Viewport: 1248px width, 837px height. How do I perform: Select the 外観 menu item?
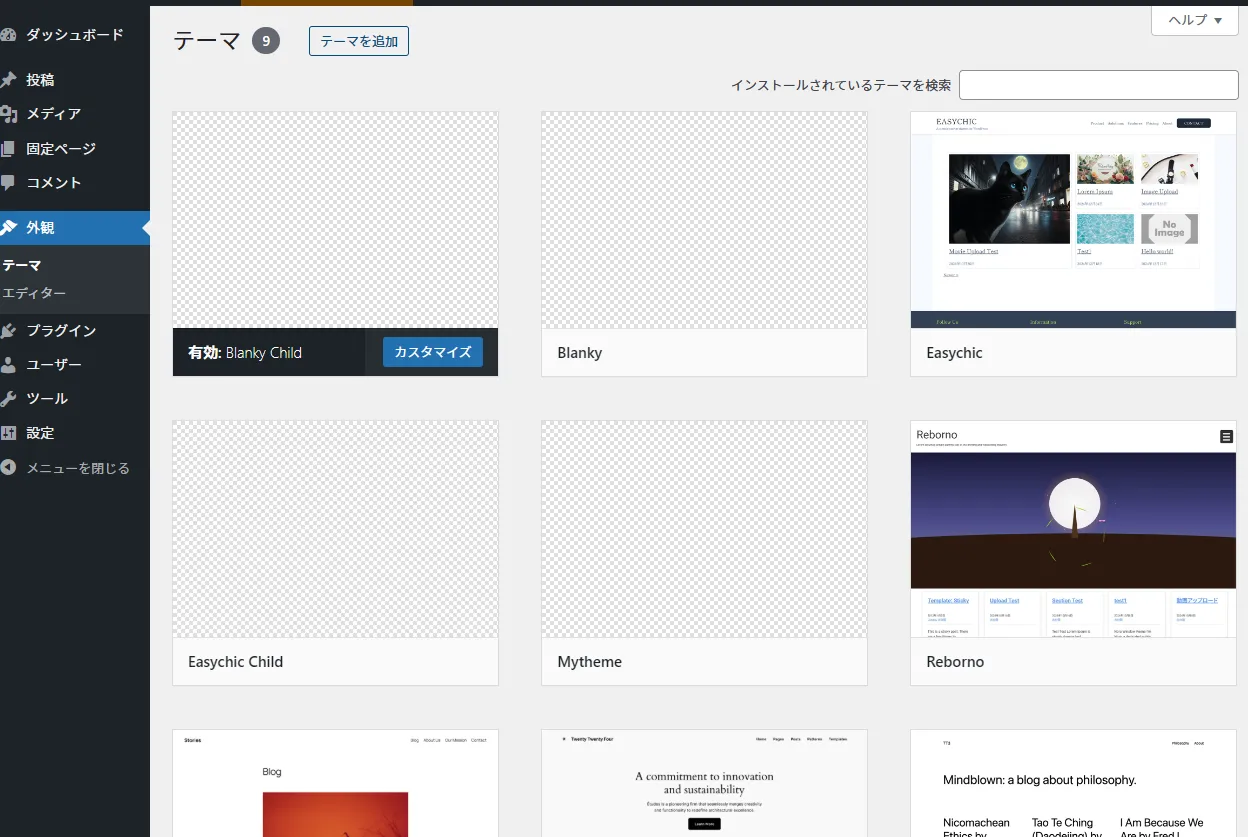coord(40,228)
